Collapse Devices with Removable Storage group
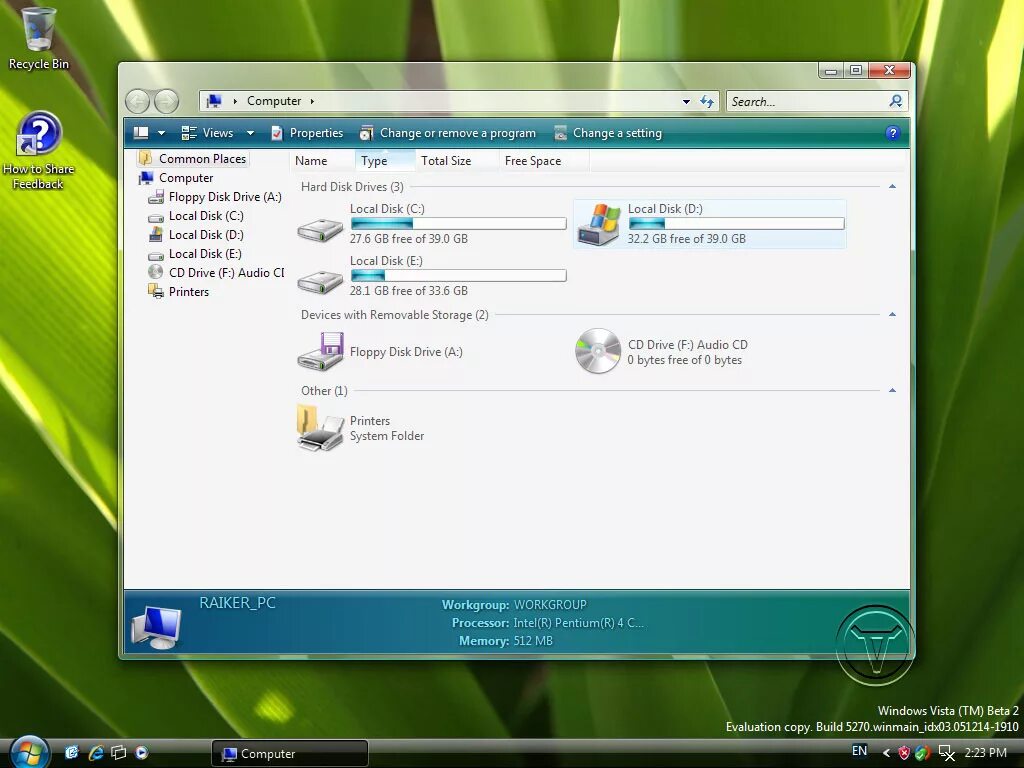Screen dimensions: 1024x768 point(892,315)
